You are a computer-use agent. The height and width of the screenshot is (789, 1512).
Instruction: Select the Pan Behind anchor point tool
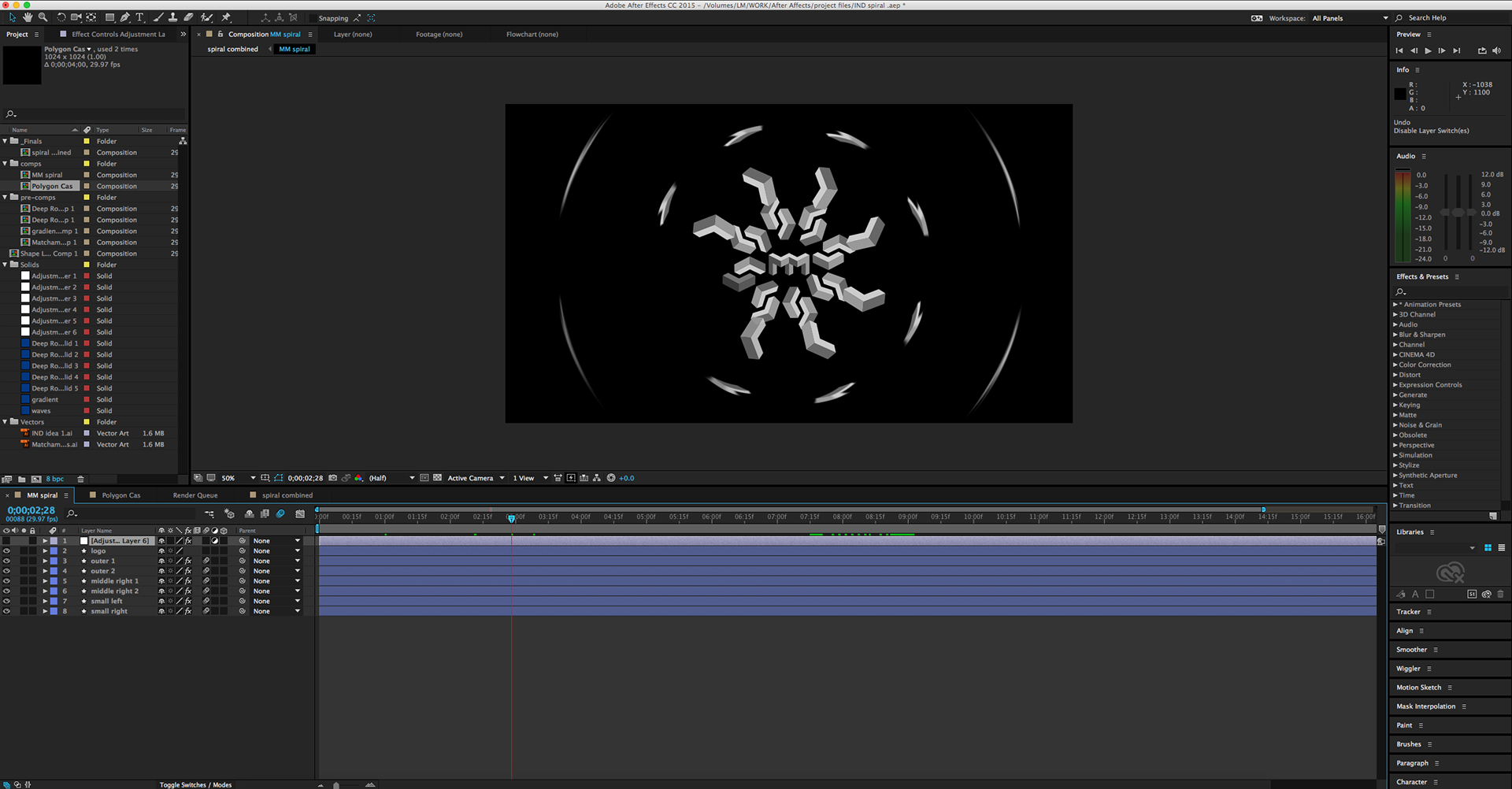point(91,17)
